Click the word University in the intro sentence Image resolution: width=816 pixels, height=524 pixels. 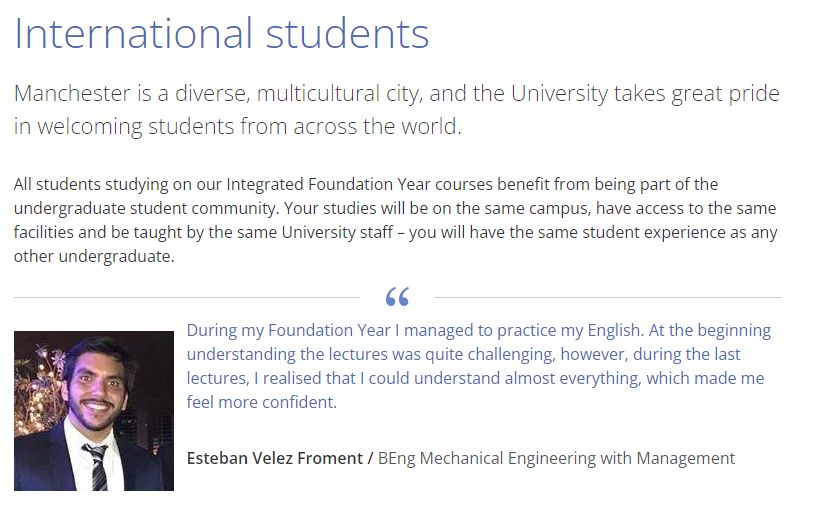(559, 94)
